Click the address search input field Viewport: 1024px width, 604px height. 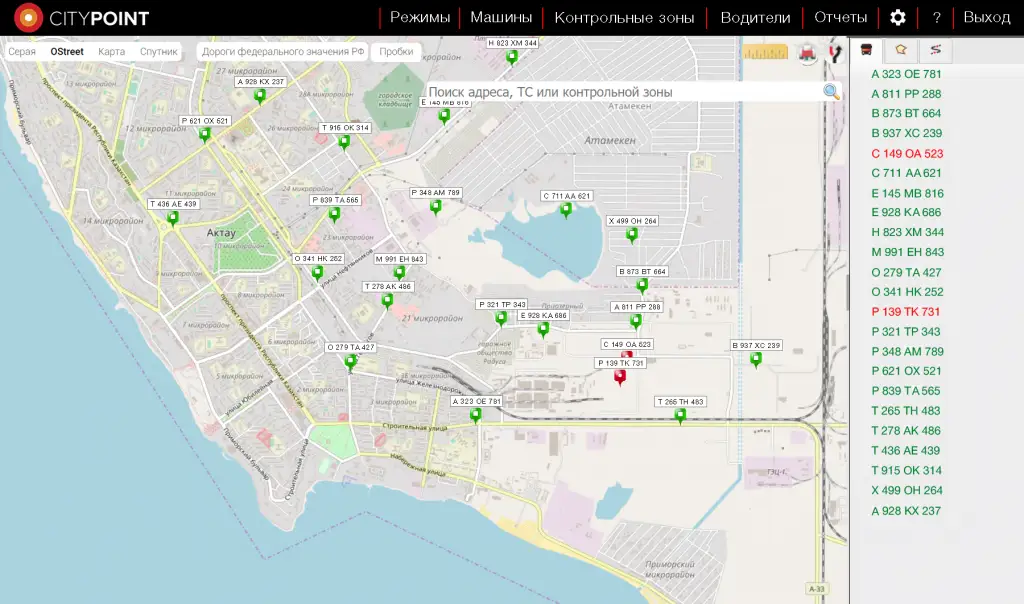point(620,92)
